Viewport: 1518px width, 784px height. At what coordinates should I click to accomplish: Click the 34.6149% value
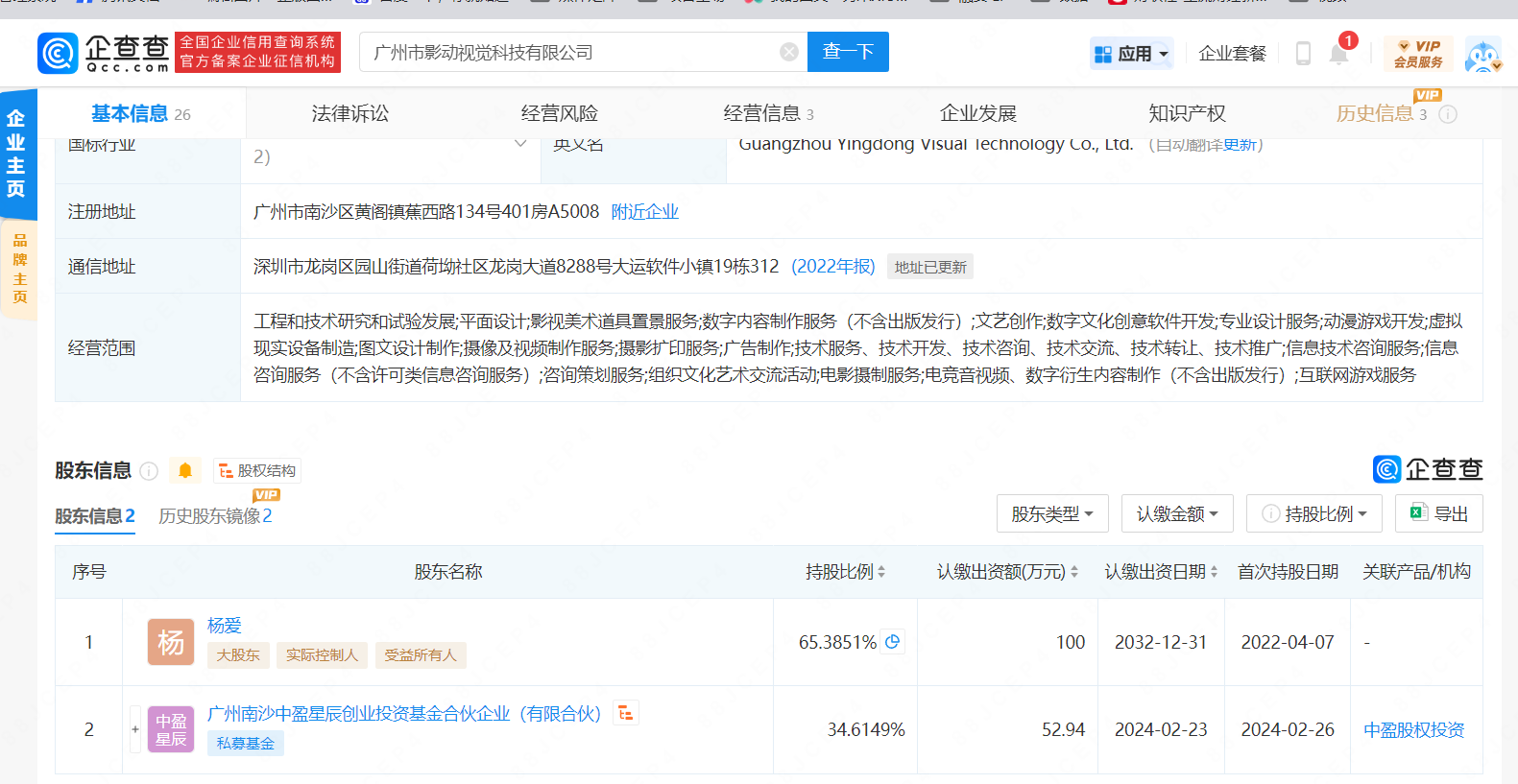[x=866, y=729]
